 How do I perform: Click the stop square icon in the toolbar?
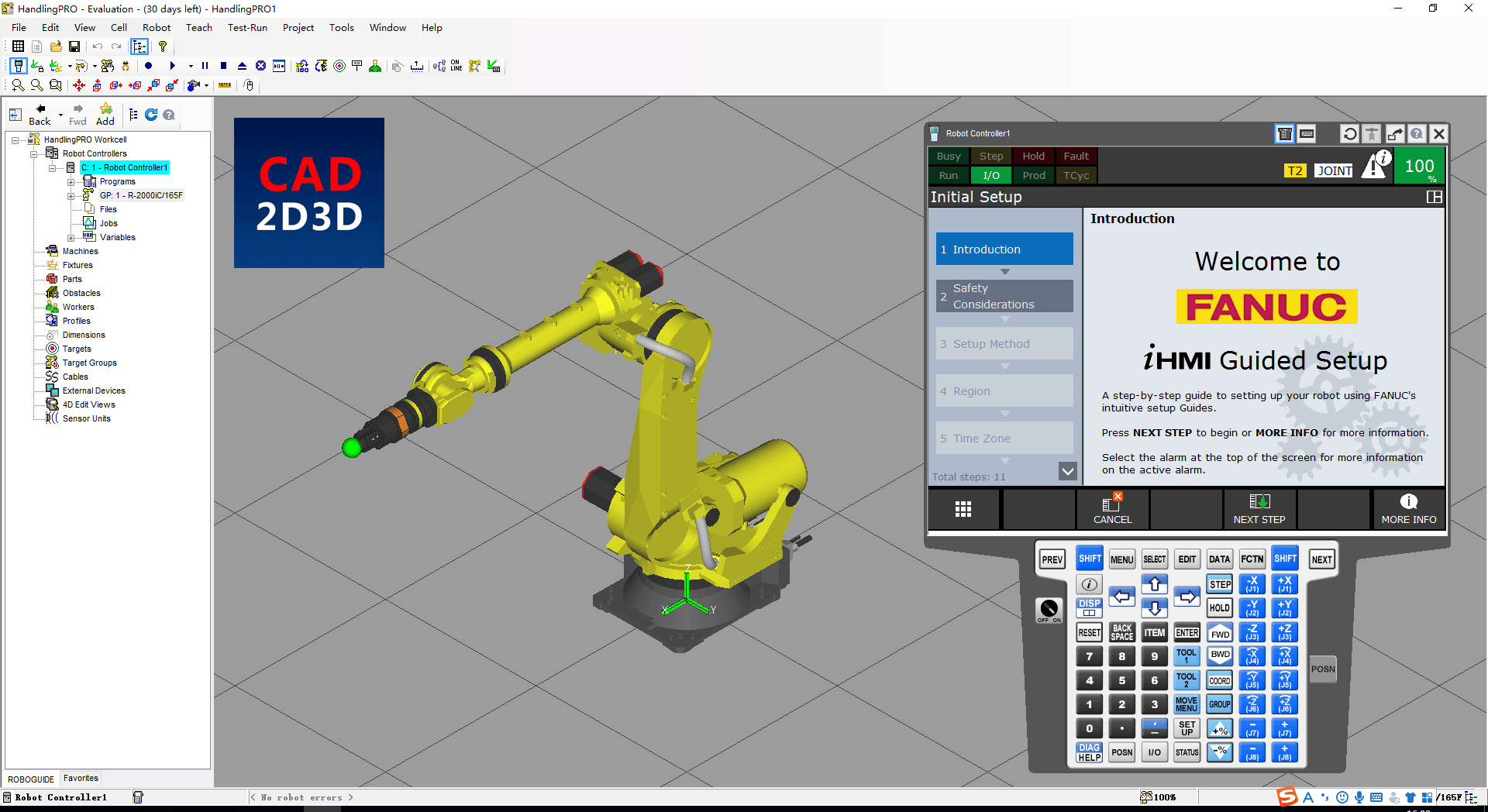tap(223, 66)
